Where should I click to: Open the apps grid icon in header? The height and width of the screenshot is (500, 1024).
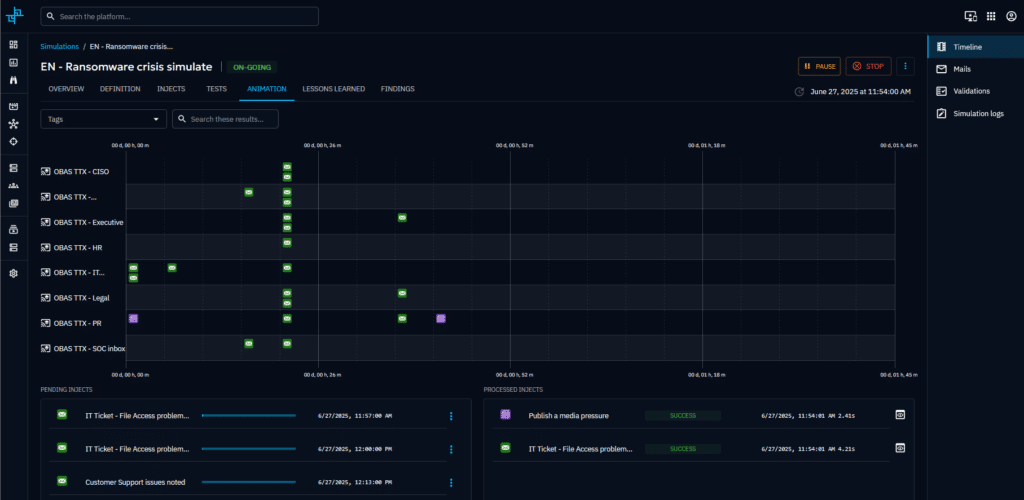[991, 16]
